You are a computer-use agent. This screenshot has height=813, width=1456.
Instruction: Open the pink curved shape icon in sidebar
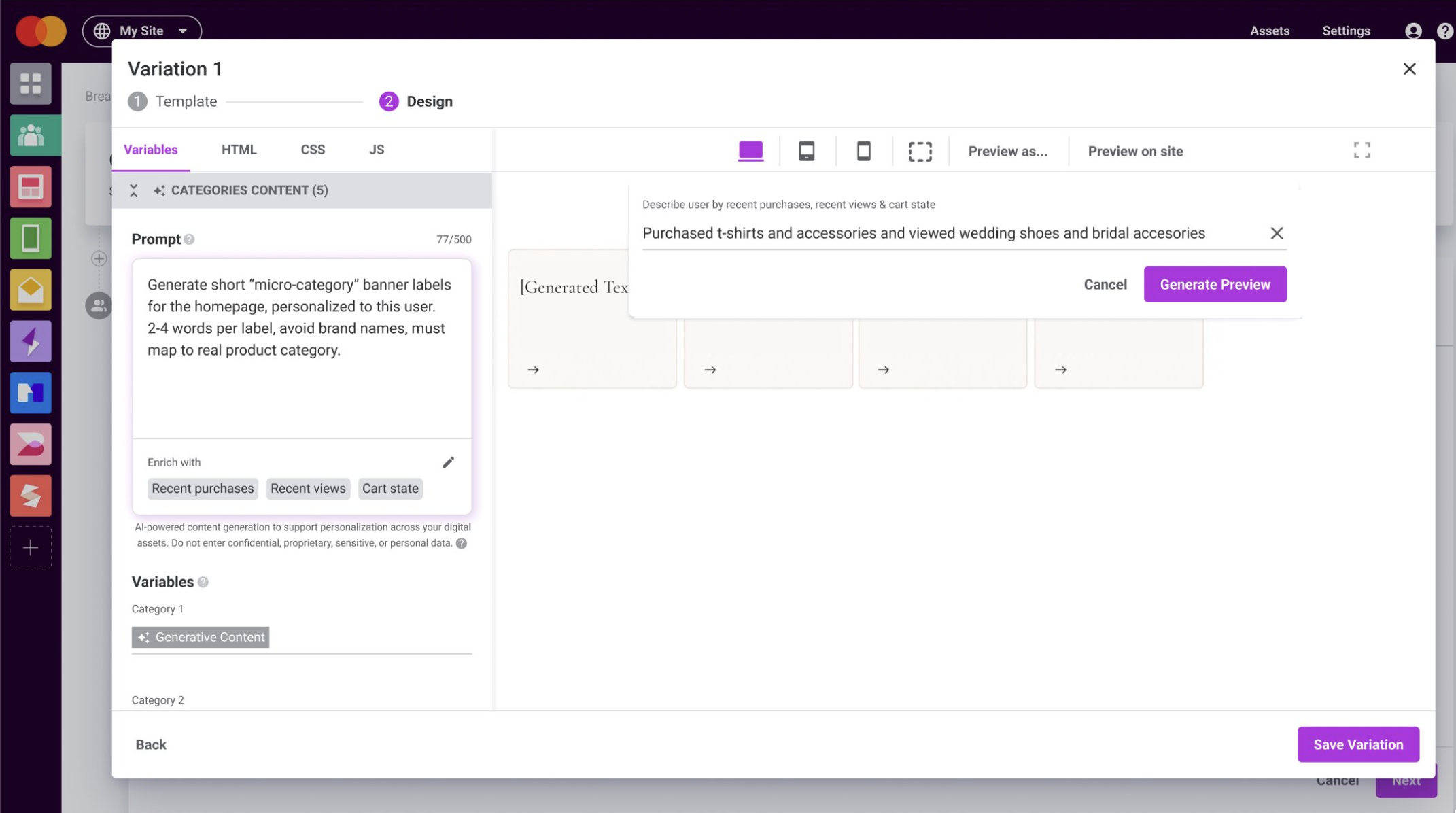(31, 445)
